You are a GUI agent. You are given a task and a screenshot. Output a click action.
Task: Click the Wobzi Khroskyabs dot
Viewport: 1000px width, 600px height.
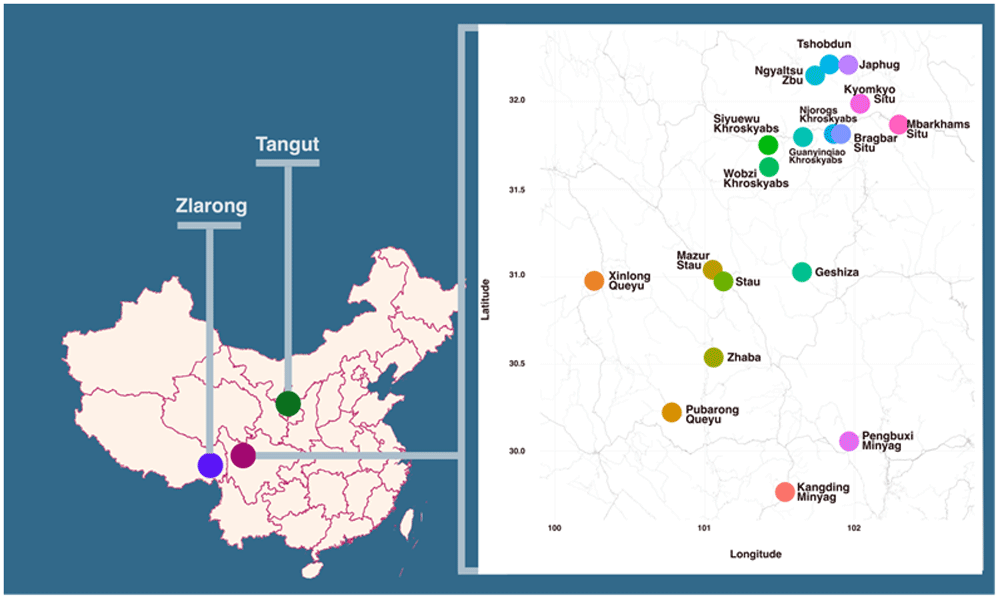[769, 167]
